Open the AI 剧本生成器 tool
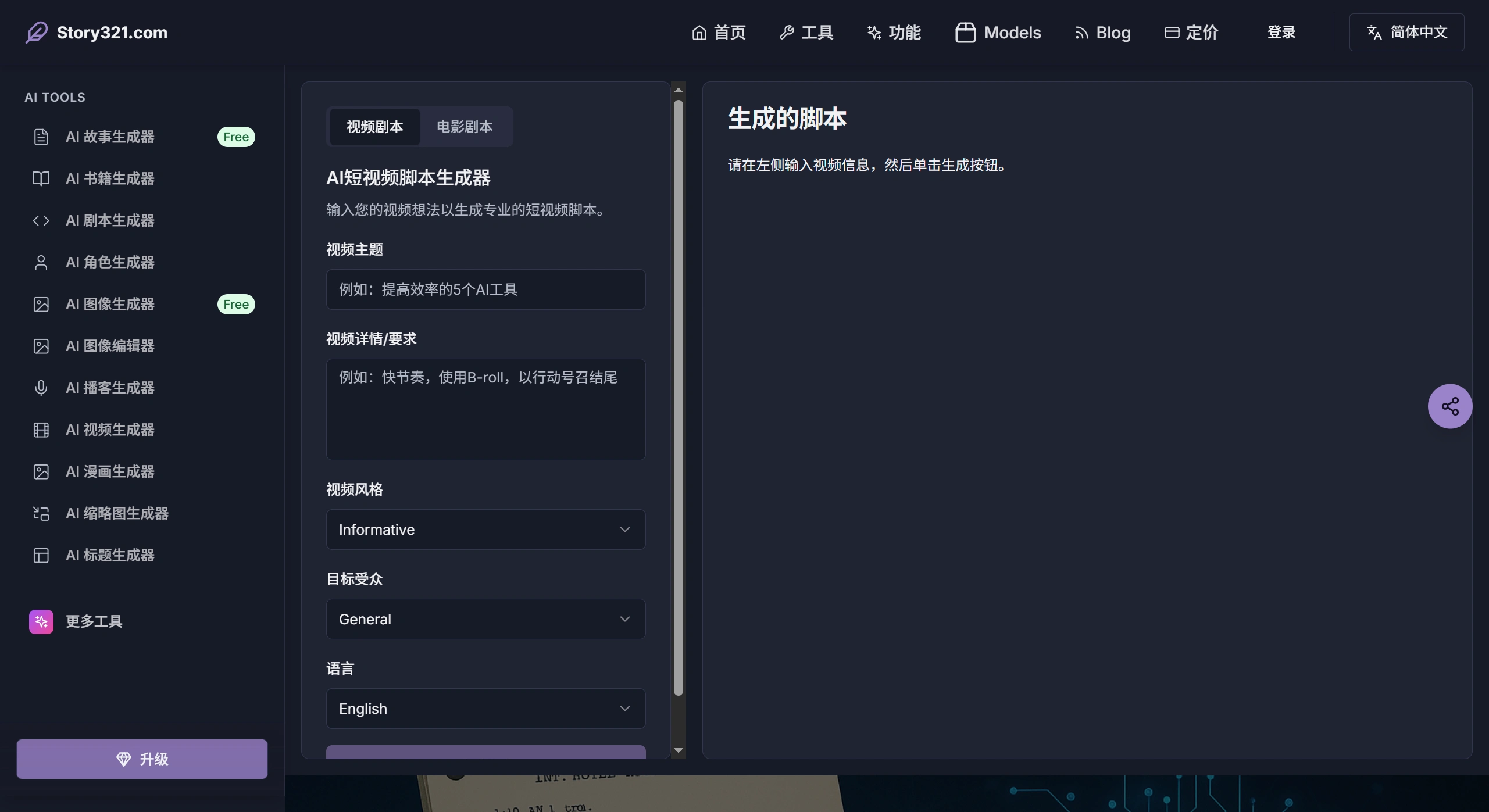 coord(110,220)
